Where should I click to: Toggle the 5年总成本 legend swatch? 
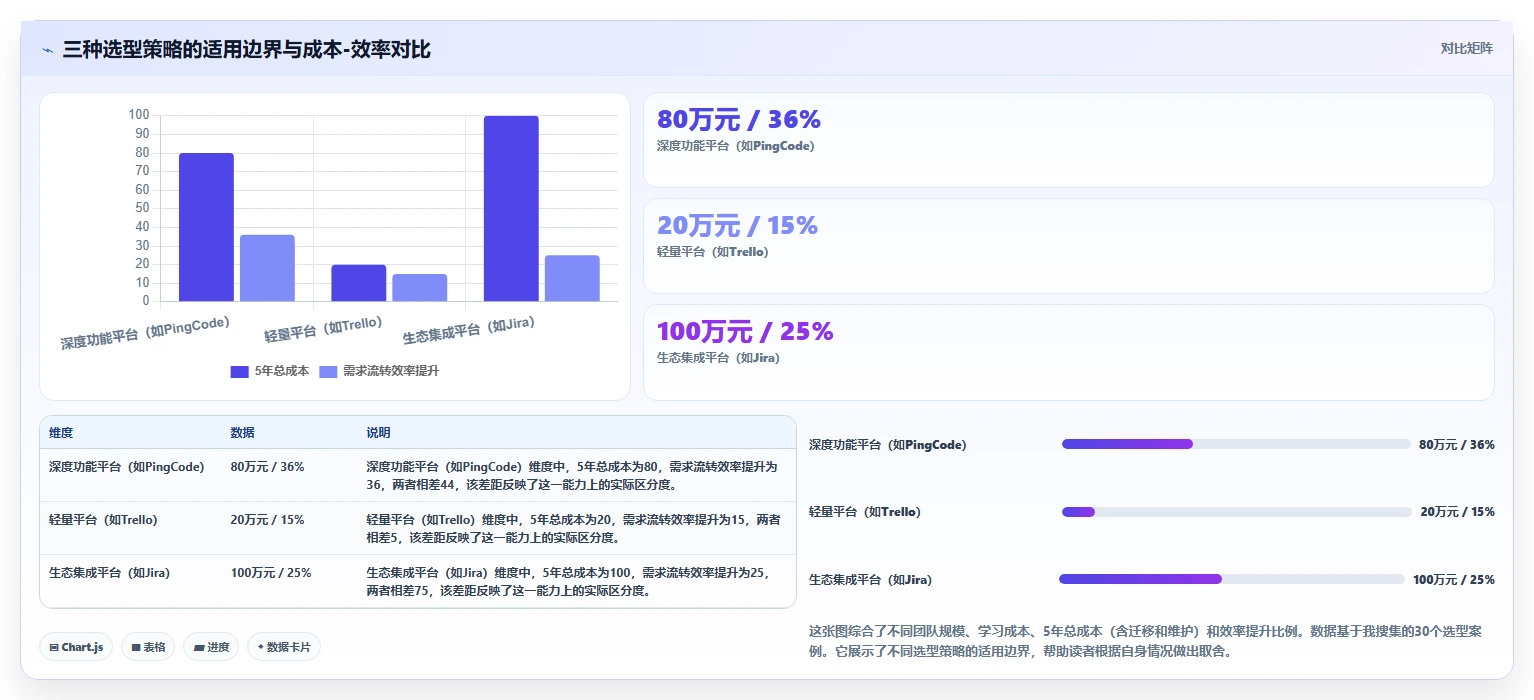(x=239, y=371)
